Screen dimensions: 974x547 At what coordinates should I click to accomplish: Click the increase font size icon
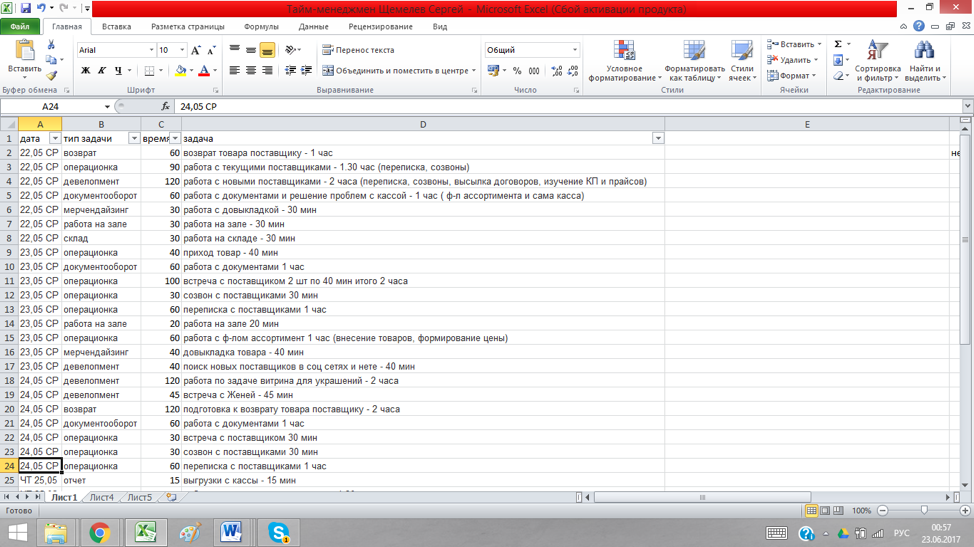click(x=195, y=50)
